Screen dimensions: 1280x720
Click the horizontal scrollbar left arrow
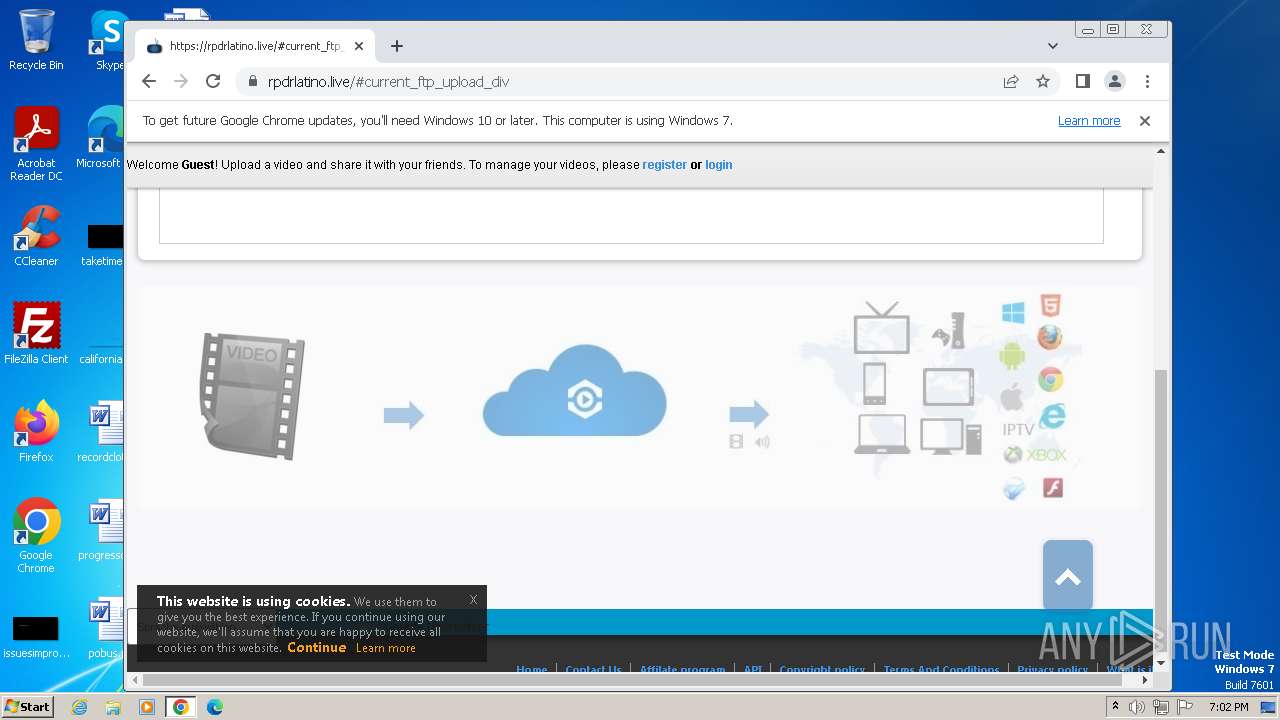tap(133, 680)
